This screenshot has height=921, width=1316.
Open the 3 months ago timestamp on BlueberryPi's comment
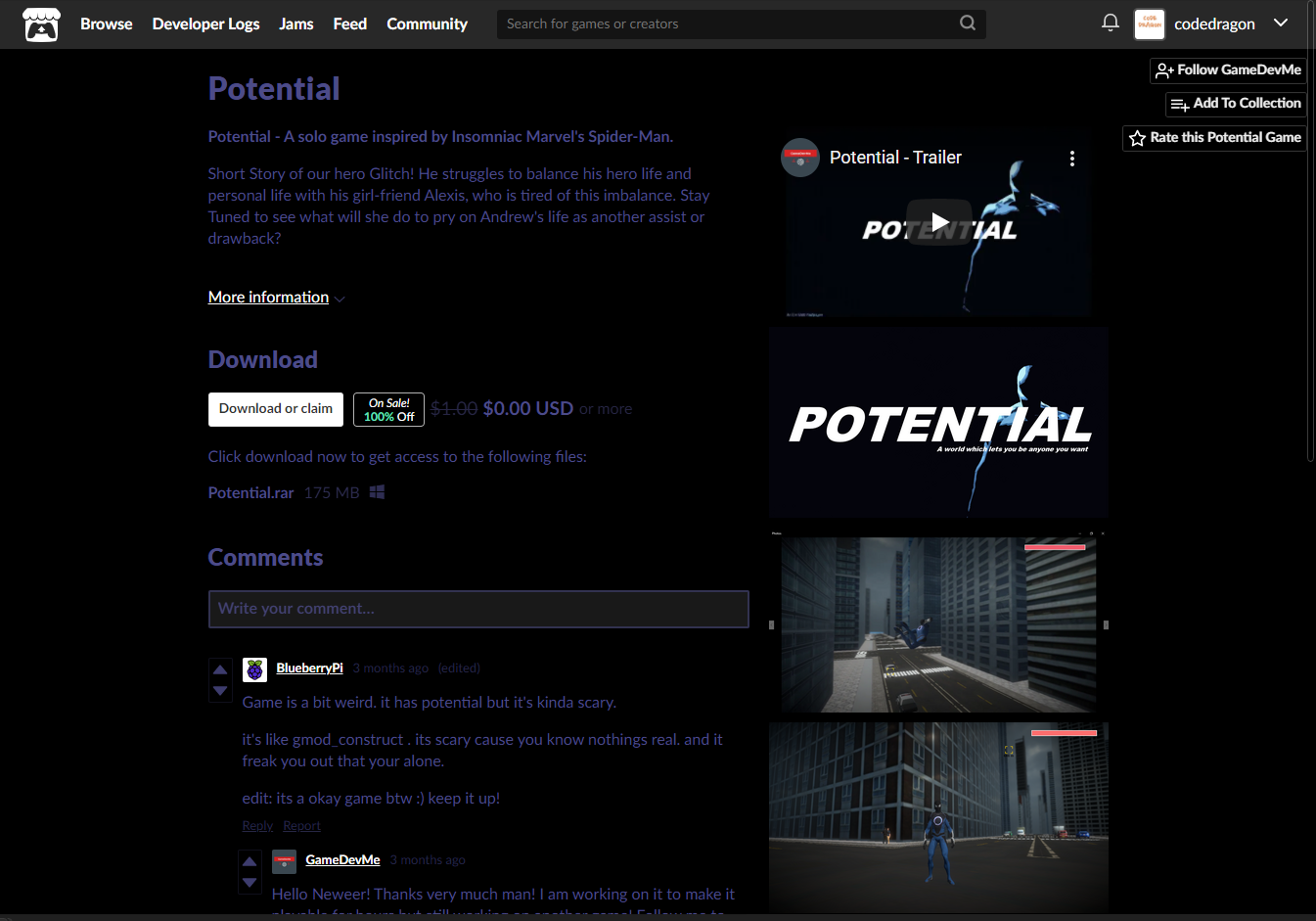click(x=390, y=668)
